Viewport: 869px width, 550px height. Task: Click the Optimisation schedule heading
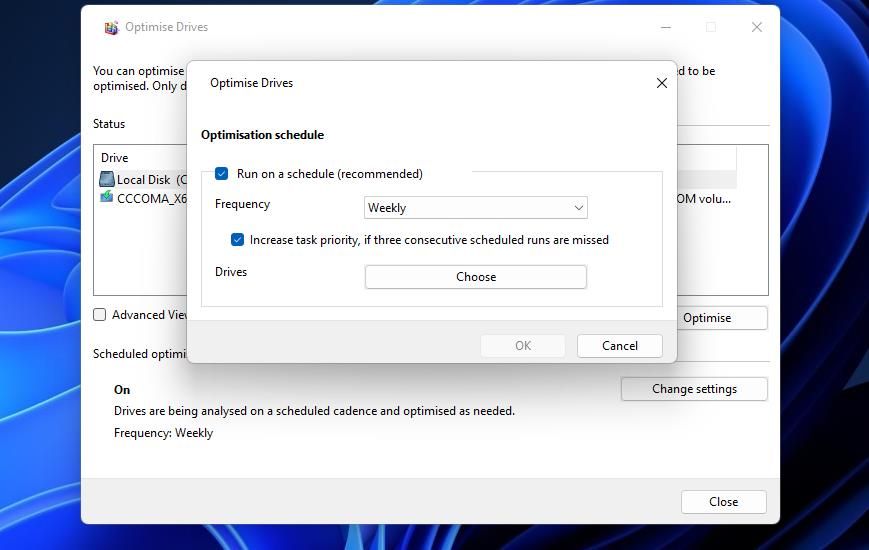(x=263, y=135)
